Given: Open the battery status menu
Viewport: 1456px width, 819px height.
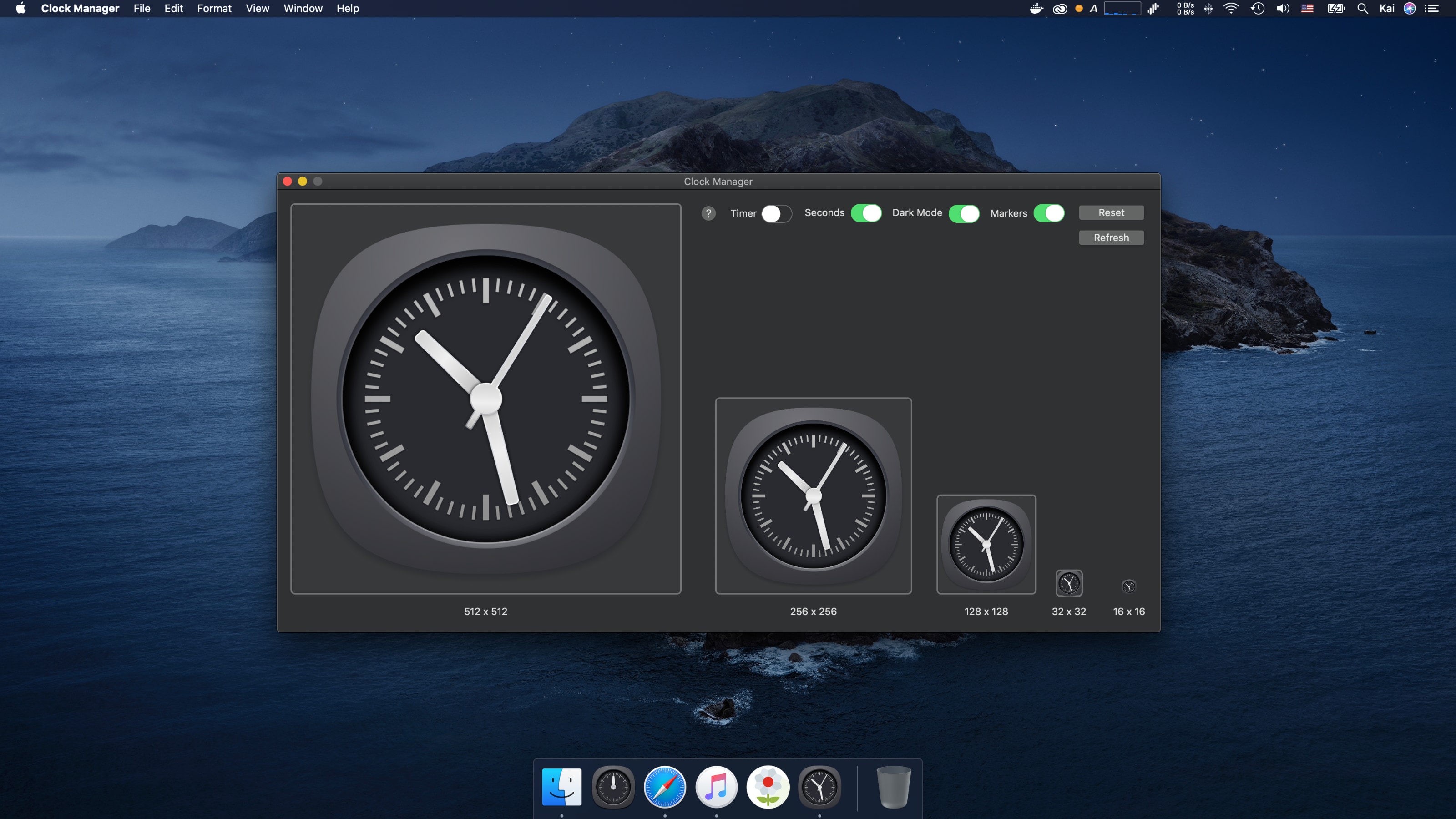Looking at the screenshot, I should [1336, 9].
